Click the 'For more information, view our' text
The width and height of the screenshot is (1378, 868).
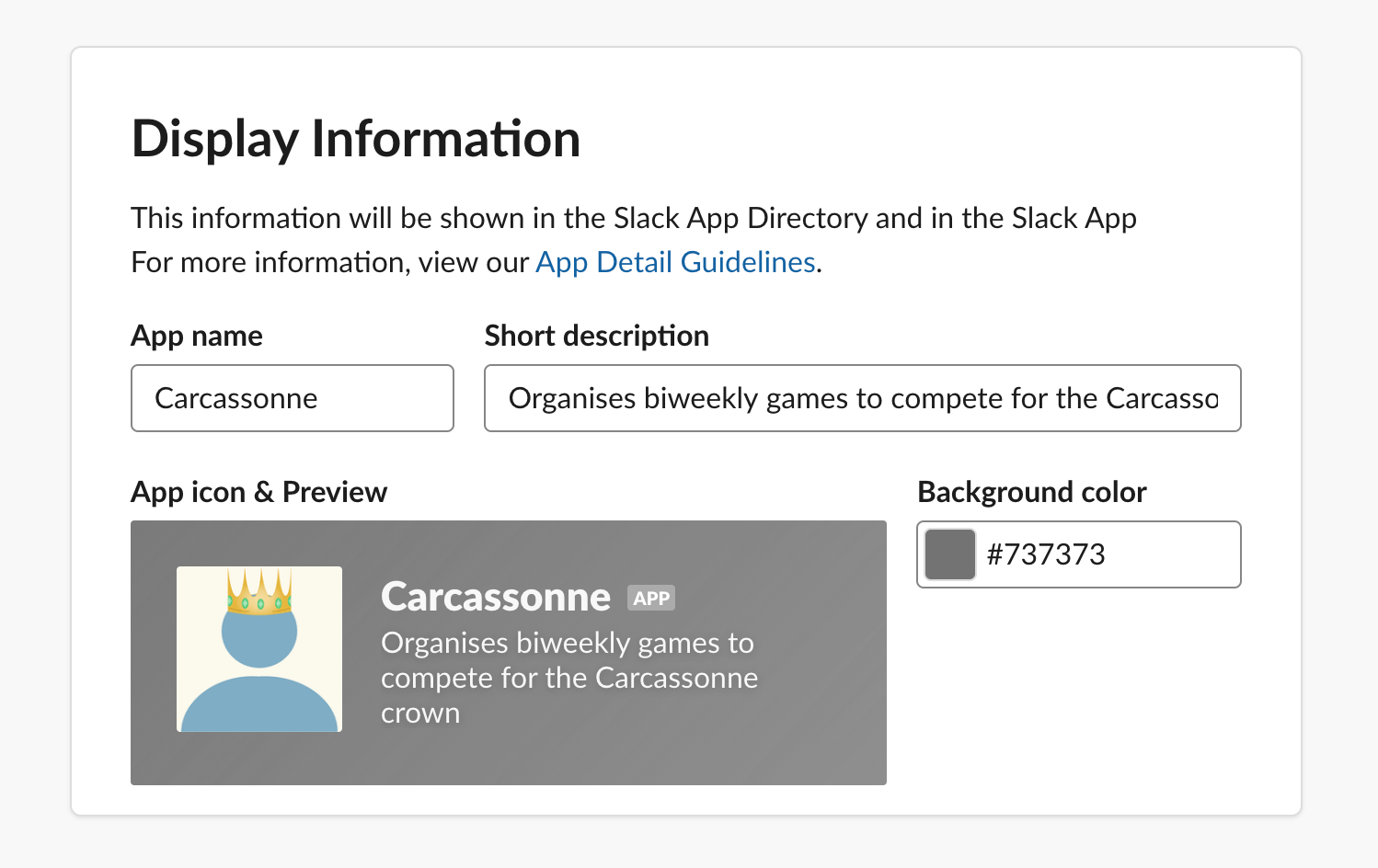(x=331, y=263)
